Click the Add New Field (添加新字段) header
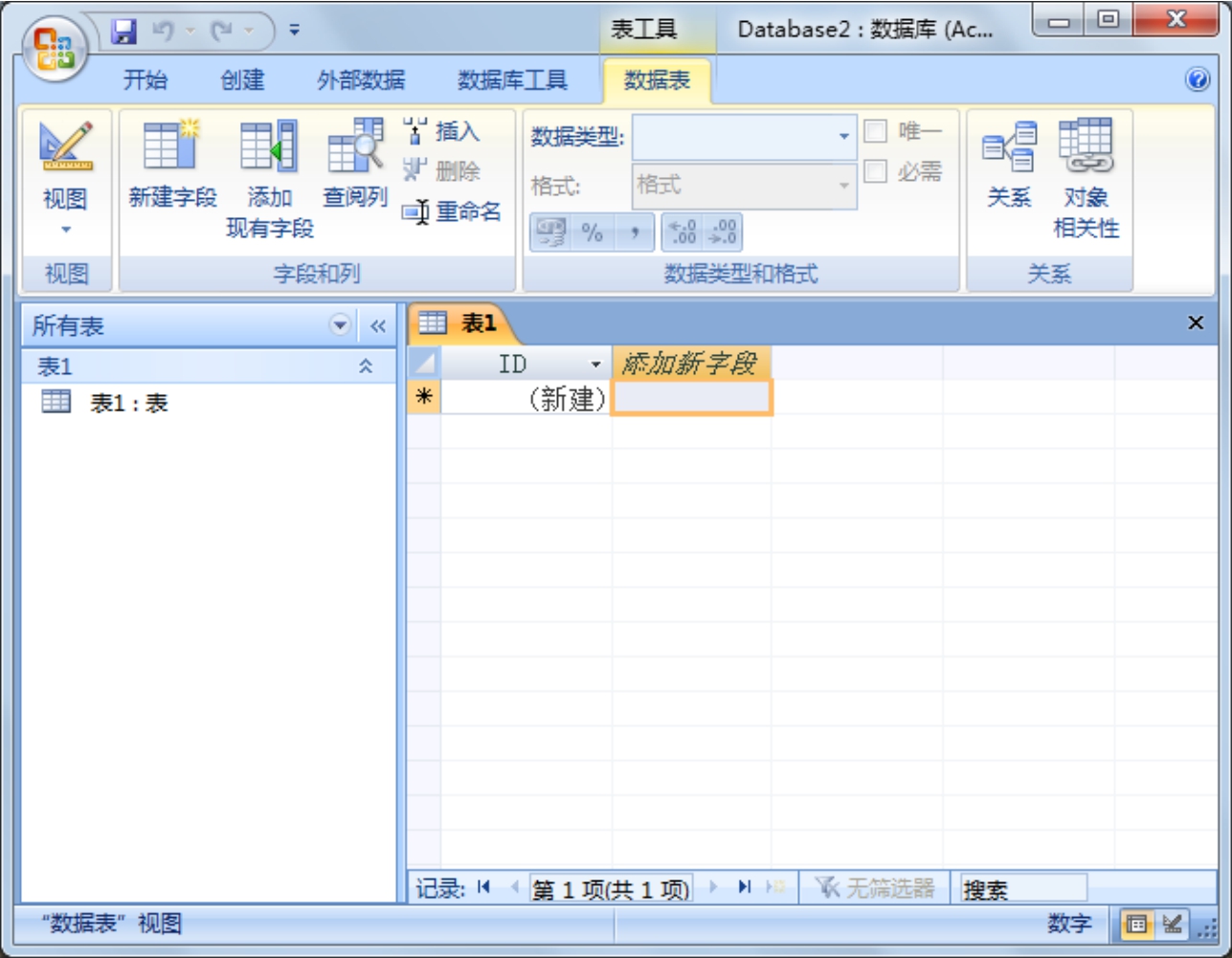Screen dimensions: 1232x958 coord(690,364)
